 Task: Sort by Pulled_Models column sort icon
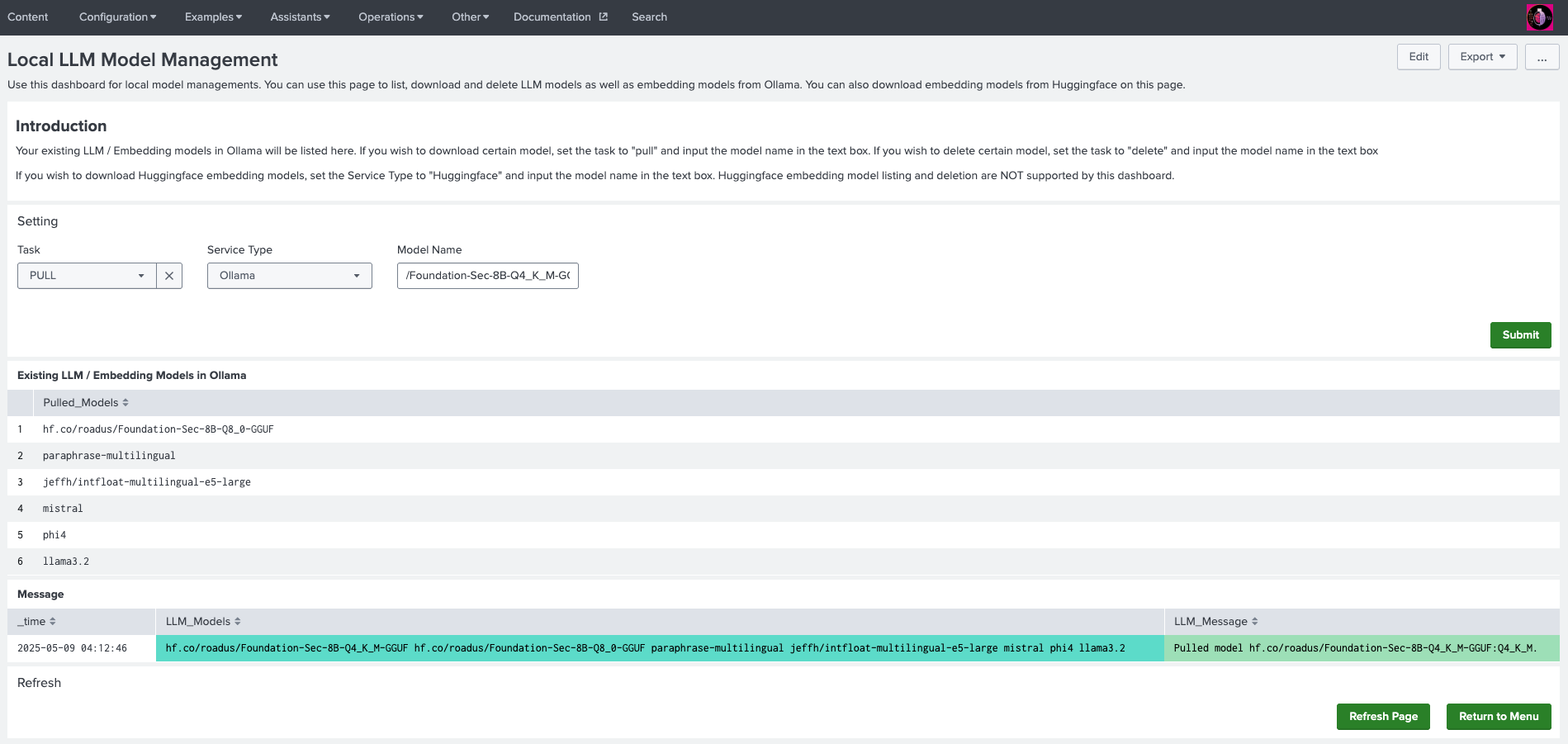coord(126,403)
